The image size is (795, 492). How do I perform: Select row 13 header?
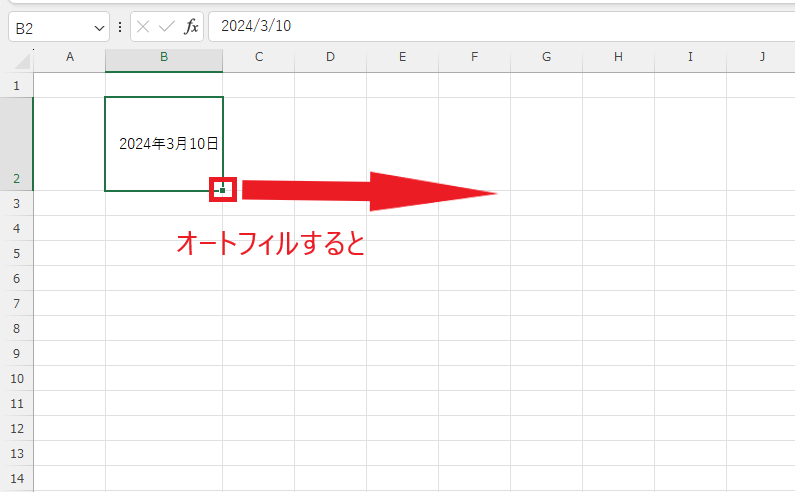click(17, 453)
